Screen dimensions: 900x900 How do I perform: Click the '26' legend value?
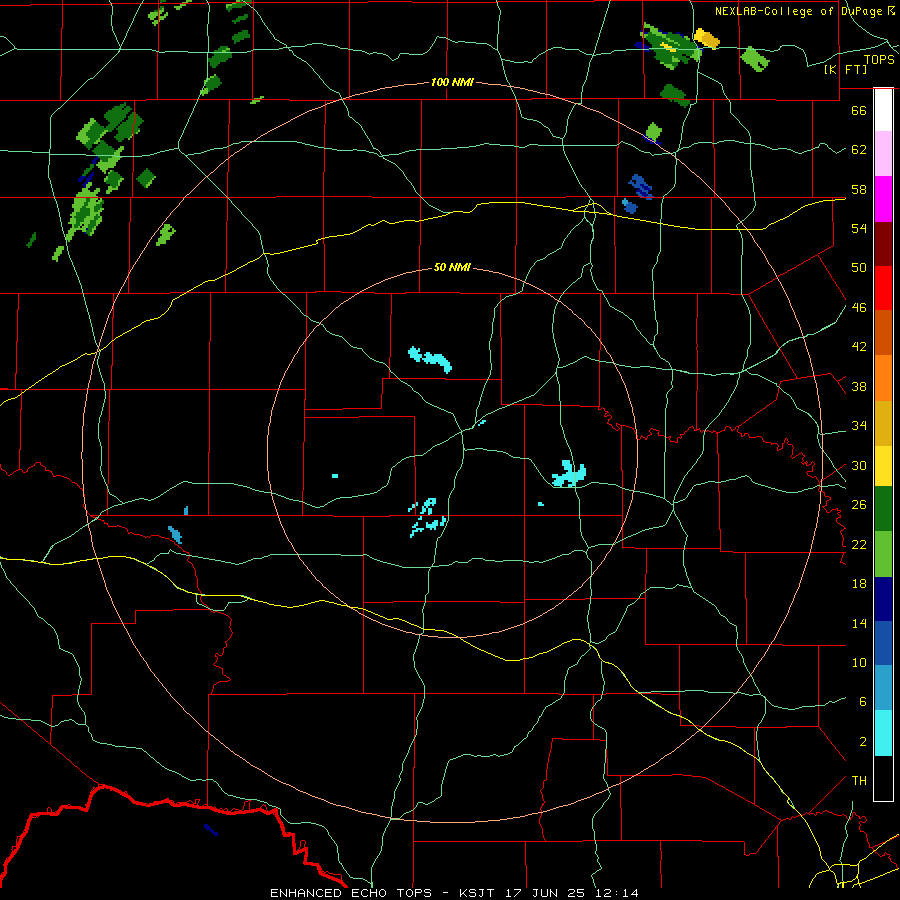point(859,505)
